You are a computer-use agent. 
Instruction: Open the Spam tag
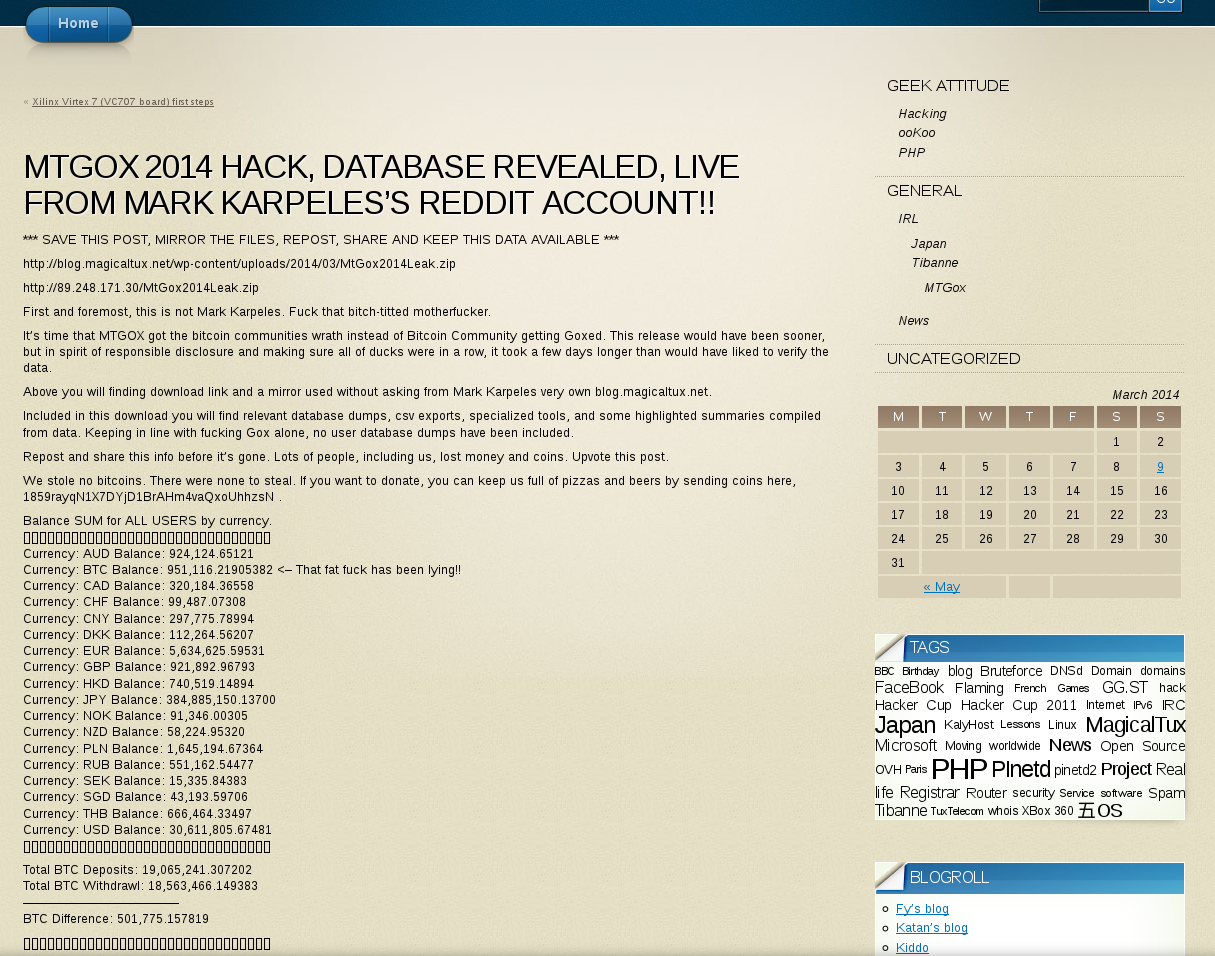[x=1166, y=793]
